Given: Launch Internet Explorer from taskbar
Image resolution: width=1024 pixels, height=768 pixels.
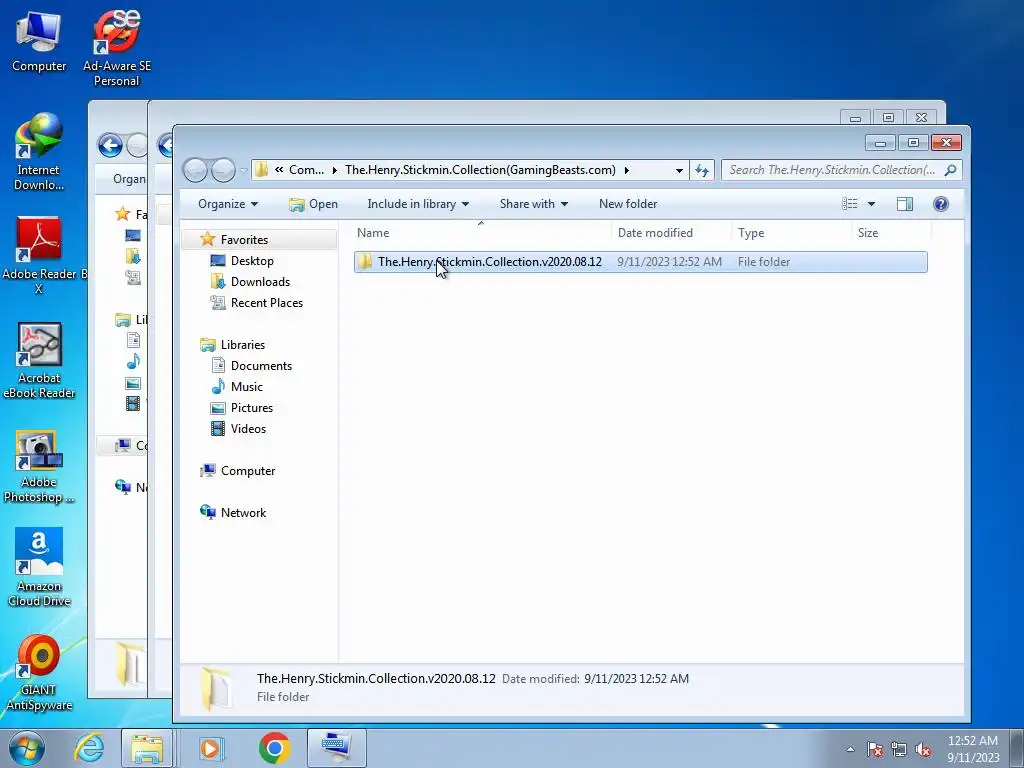Looking at the screenshot, I should (x=89, y=748).
